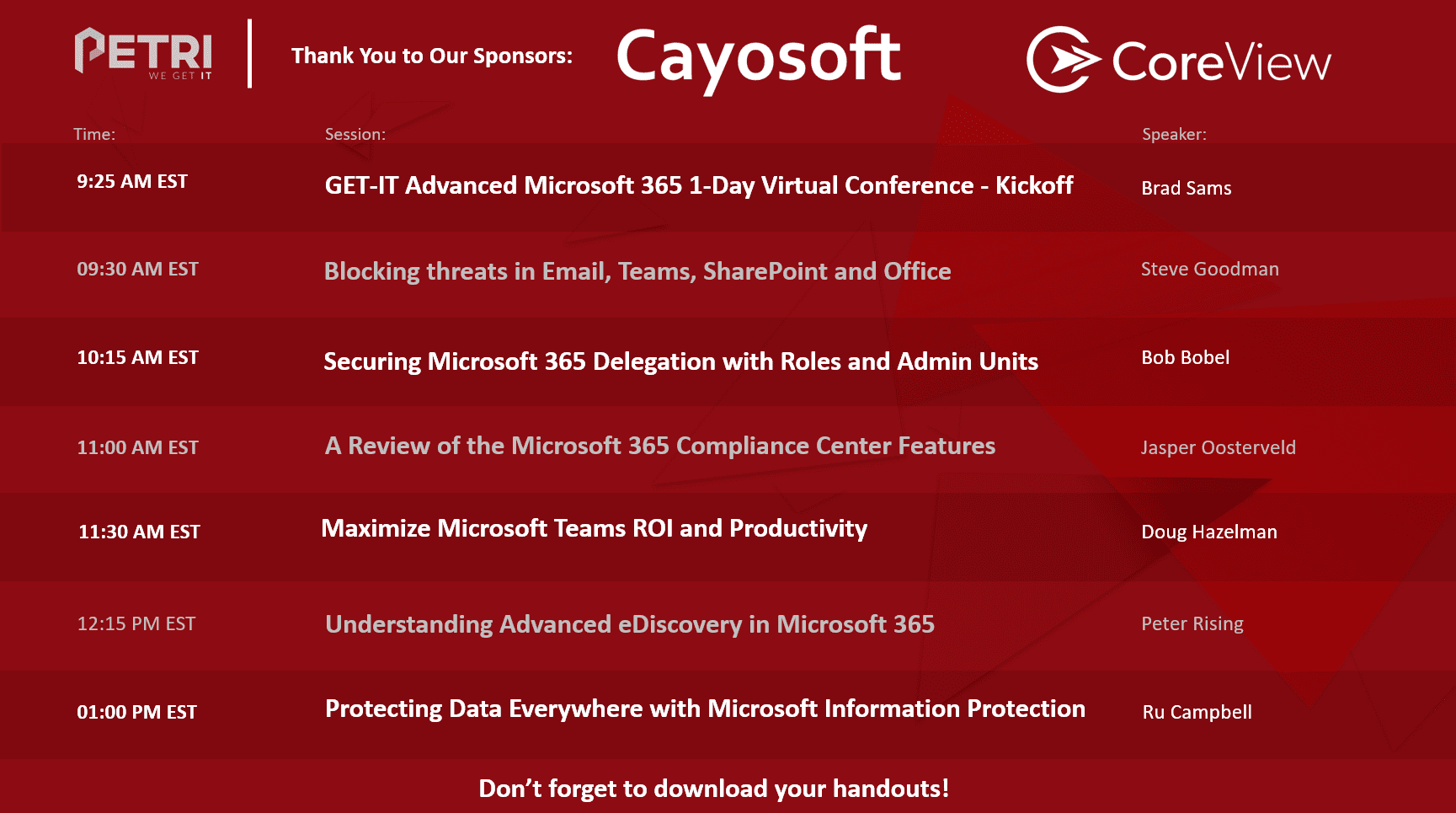The height and width of the screenshot is (813, 1456).
Task: Click the Petri logo
Action: coord(143,54)
